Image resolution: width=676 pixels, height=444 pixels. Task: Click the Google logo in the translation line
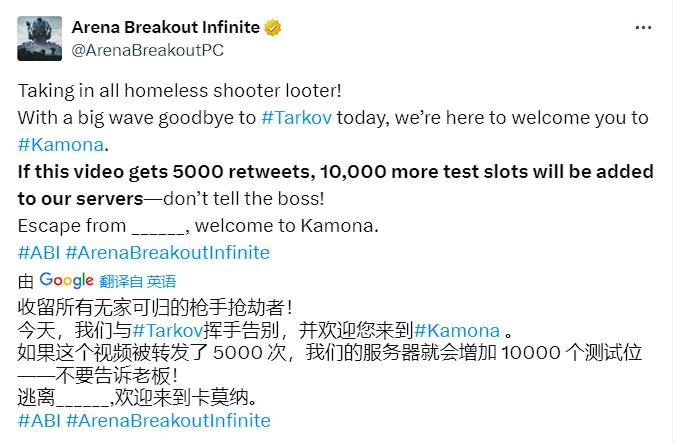pyautogui.click(x=66, y=280)
